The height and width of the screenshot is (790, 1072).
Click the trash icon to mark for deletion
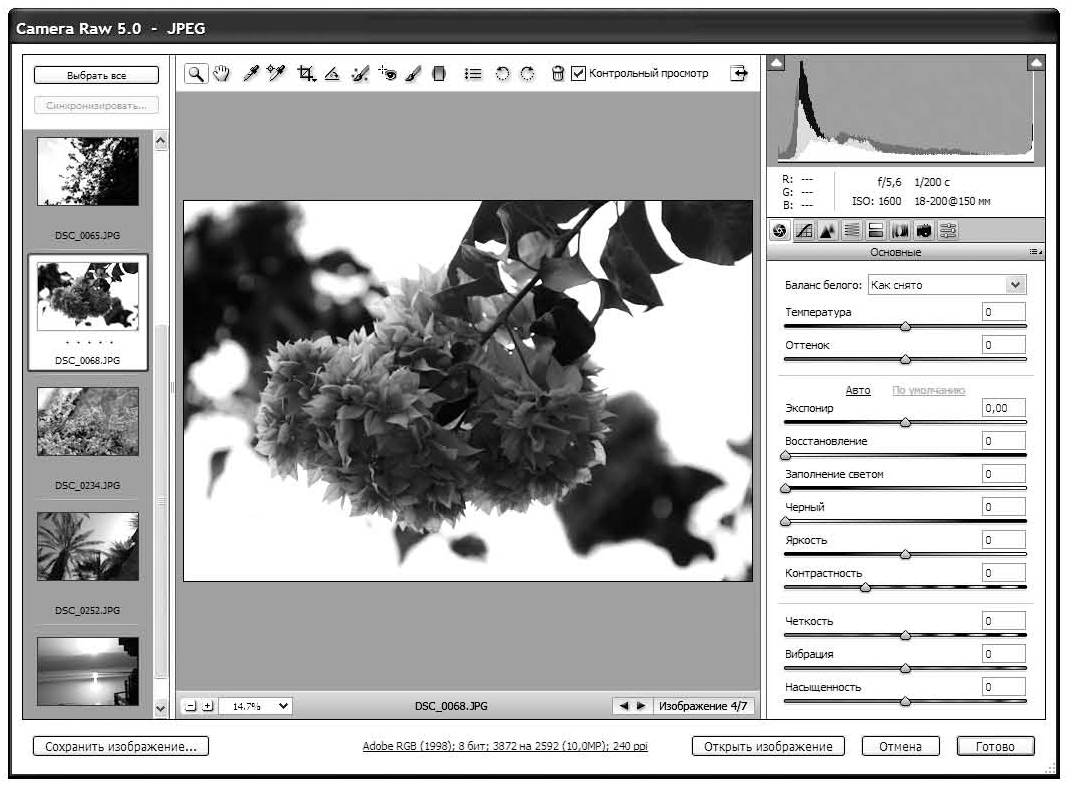tap(558, 73)
